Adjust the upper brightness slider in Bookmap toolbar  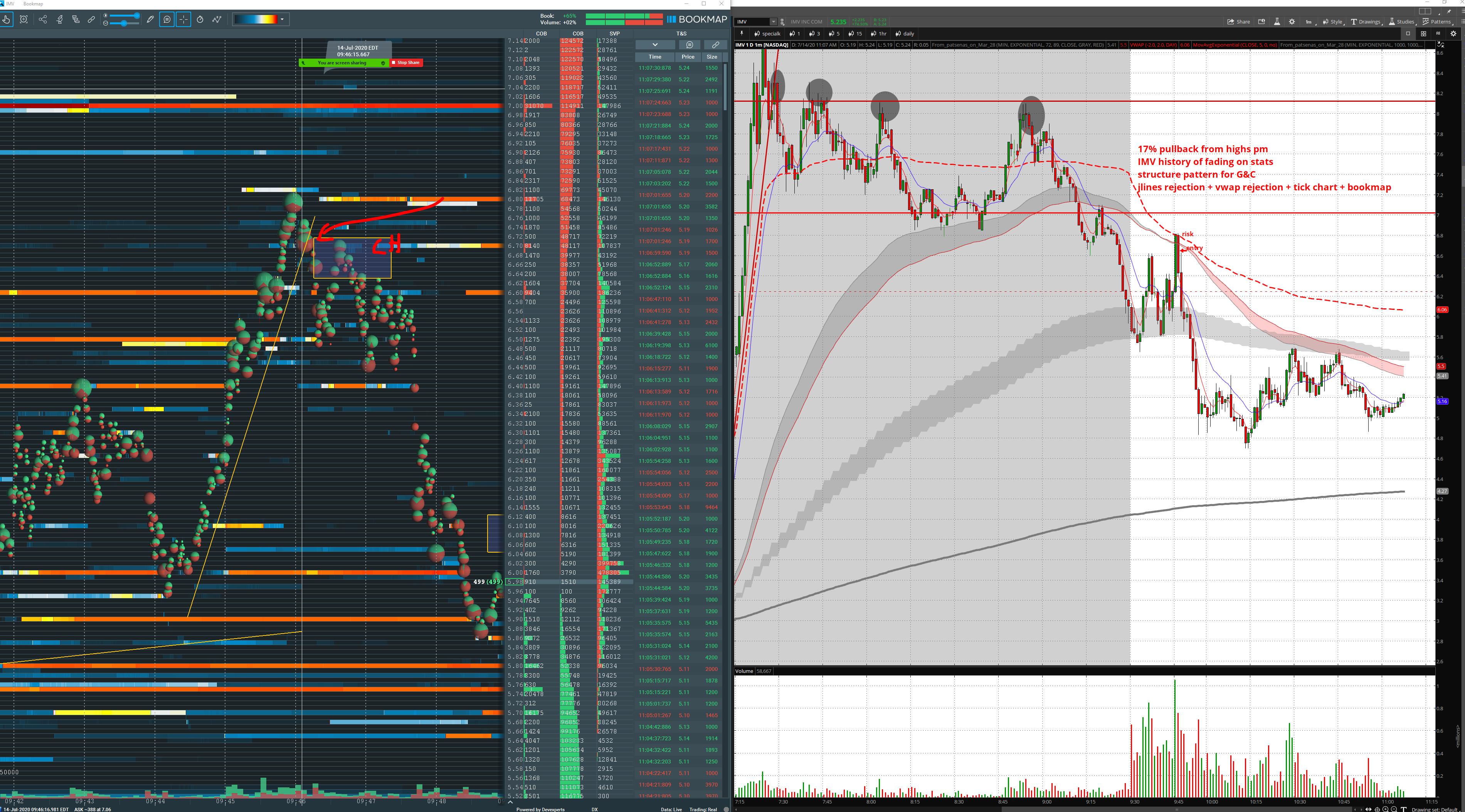pos(136,15)
